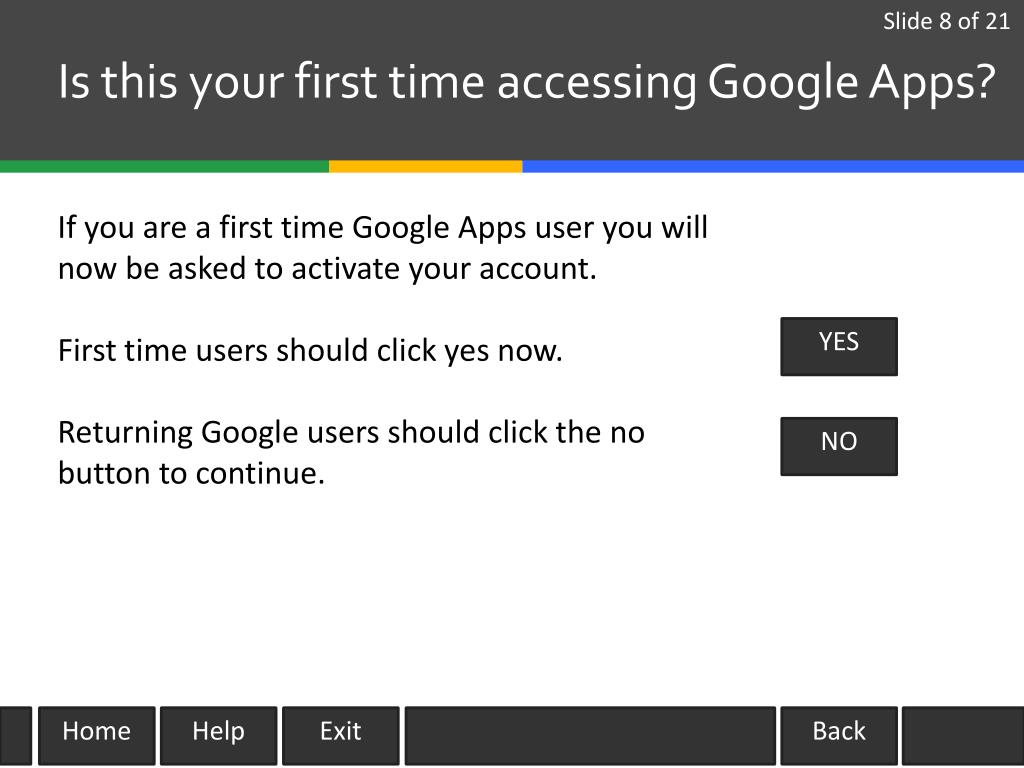Select the activate your account paragraph
Image resolution: width=1024 pixels, height=768 pixels.
point(383,248)
